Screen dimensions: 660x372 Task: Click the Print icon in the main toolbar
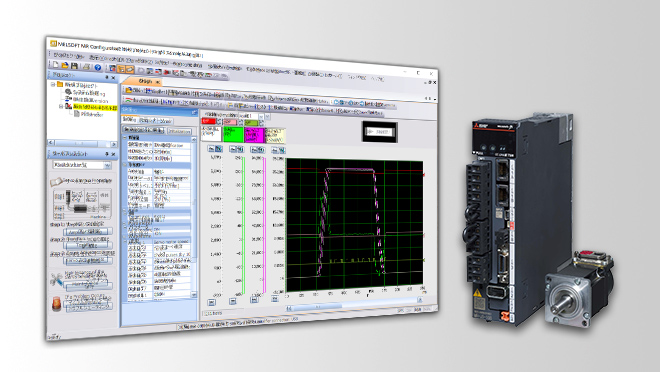[87, 66]
